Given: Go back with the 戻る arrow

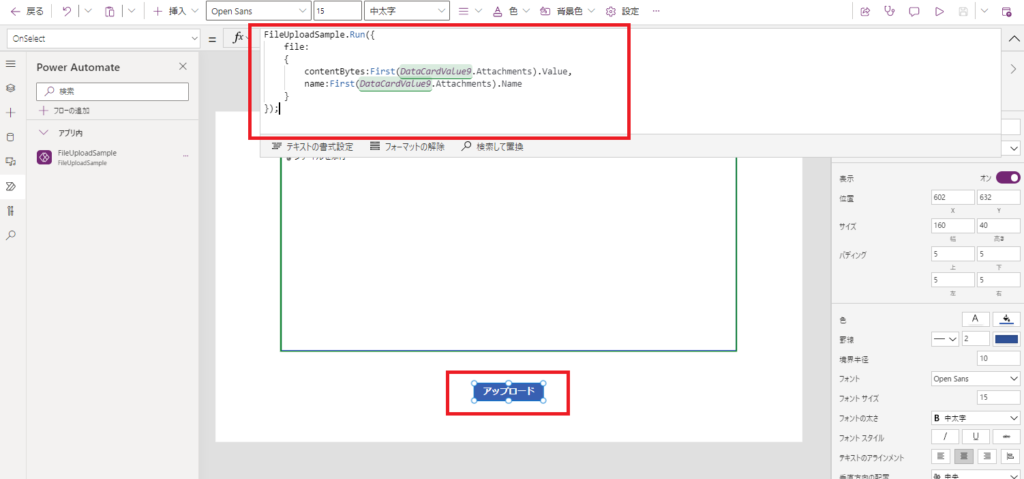Looking at the screenshot, I should coord(27,11).
